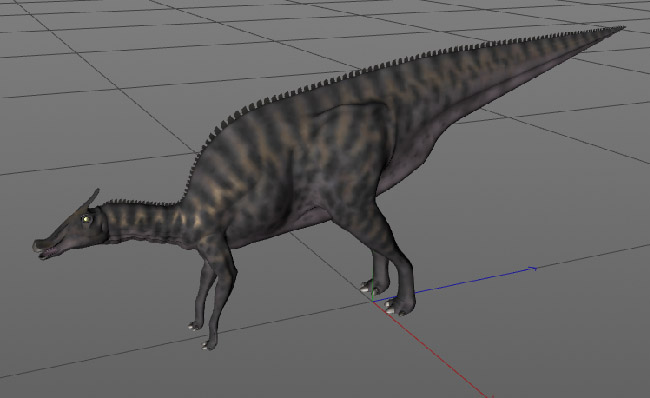
Task: Click the red X-axis line
Action: [x=431, y=349]
